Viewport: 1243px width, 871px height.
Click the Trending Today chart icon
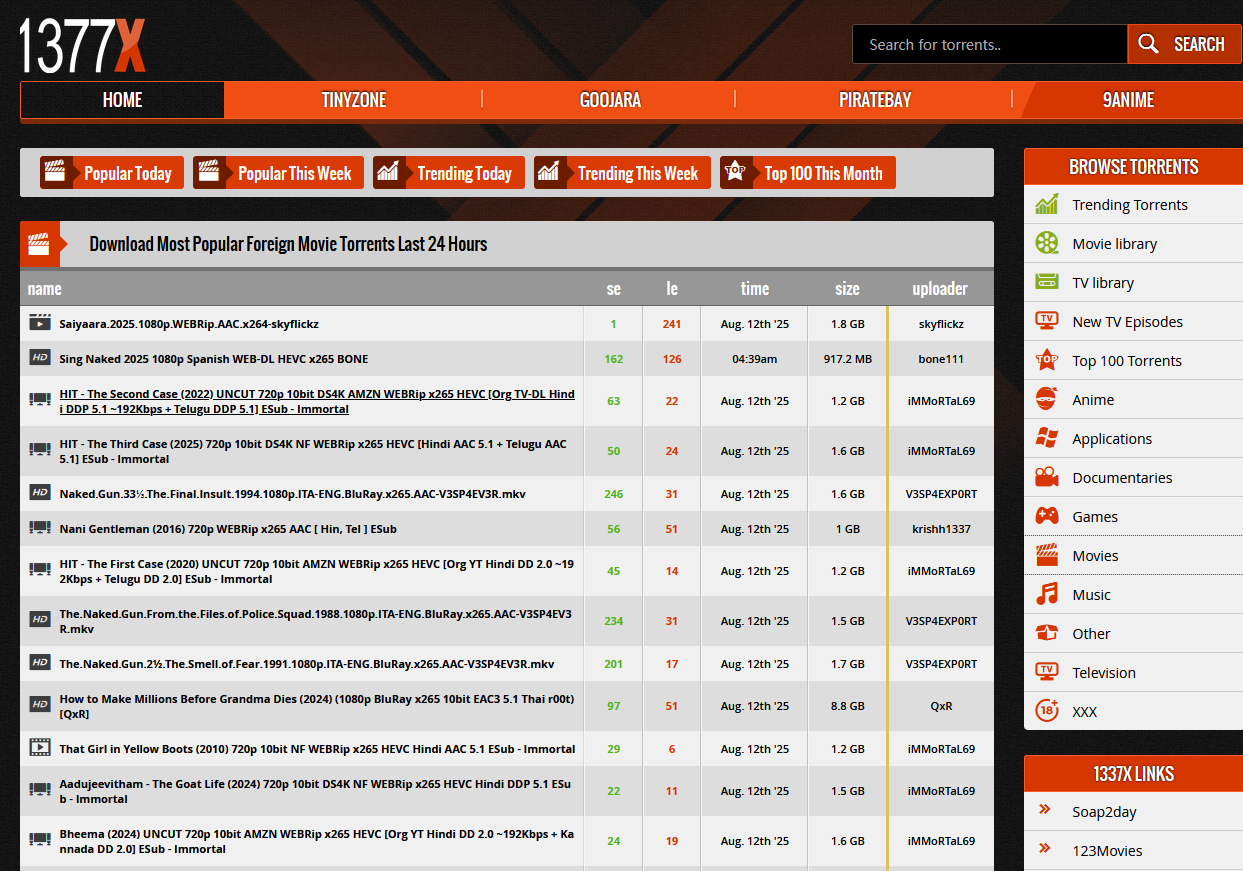(388, 173)
